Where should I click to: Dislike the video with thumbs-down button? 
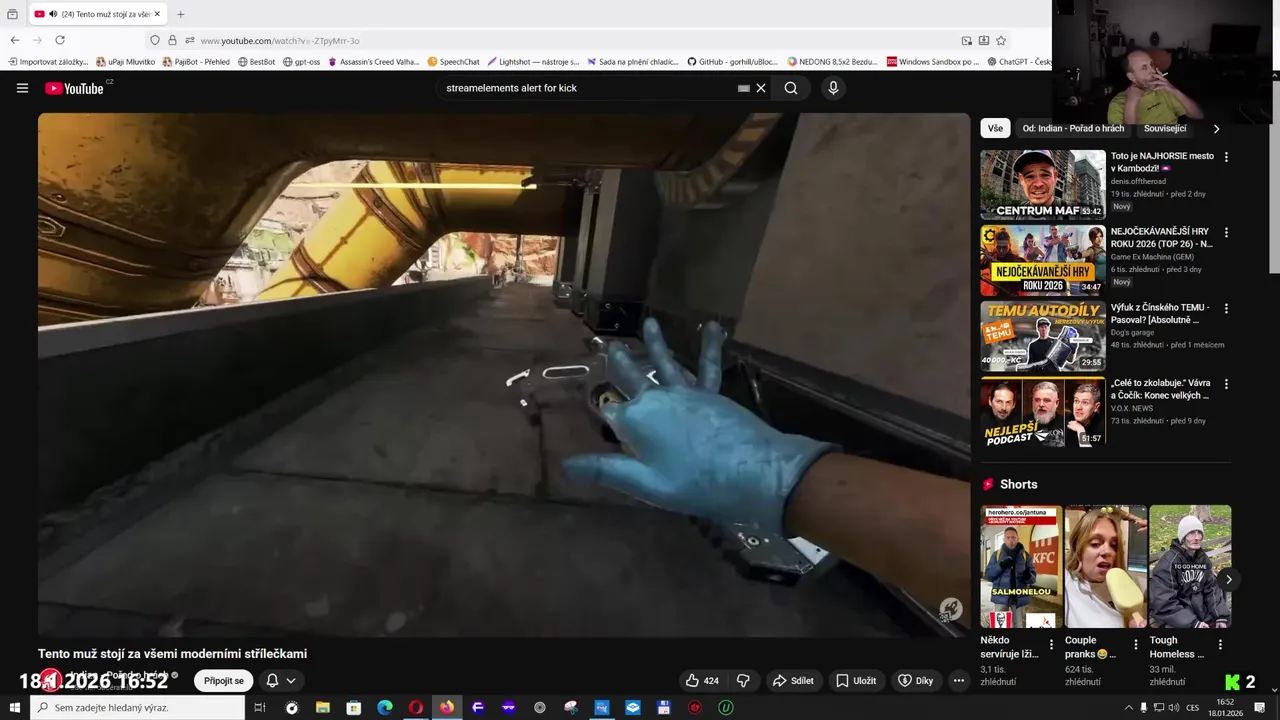click(743, 681)
